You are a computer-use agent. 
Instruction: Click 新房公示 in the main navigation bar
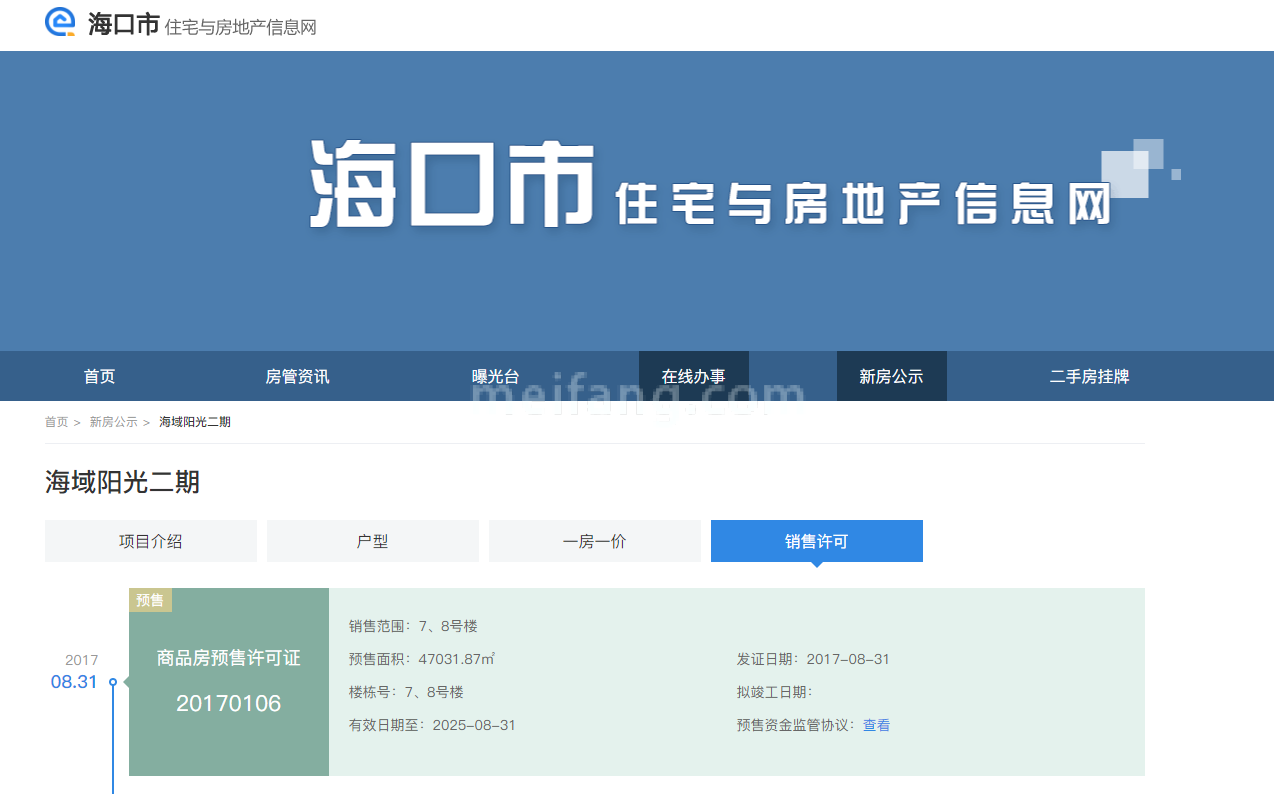click(x=891, y=377)
